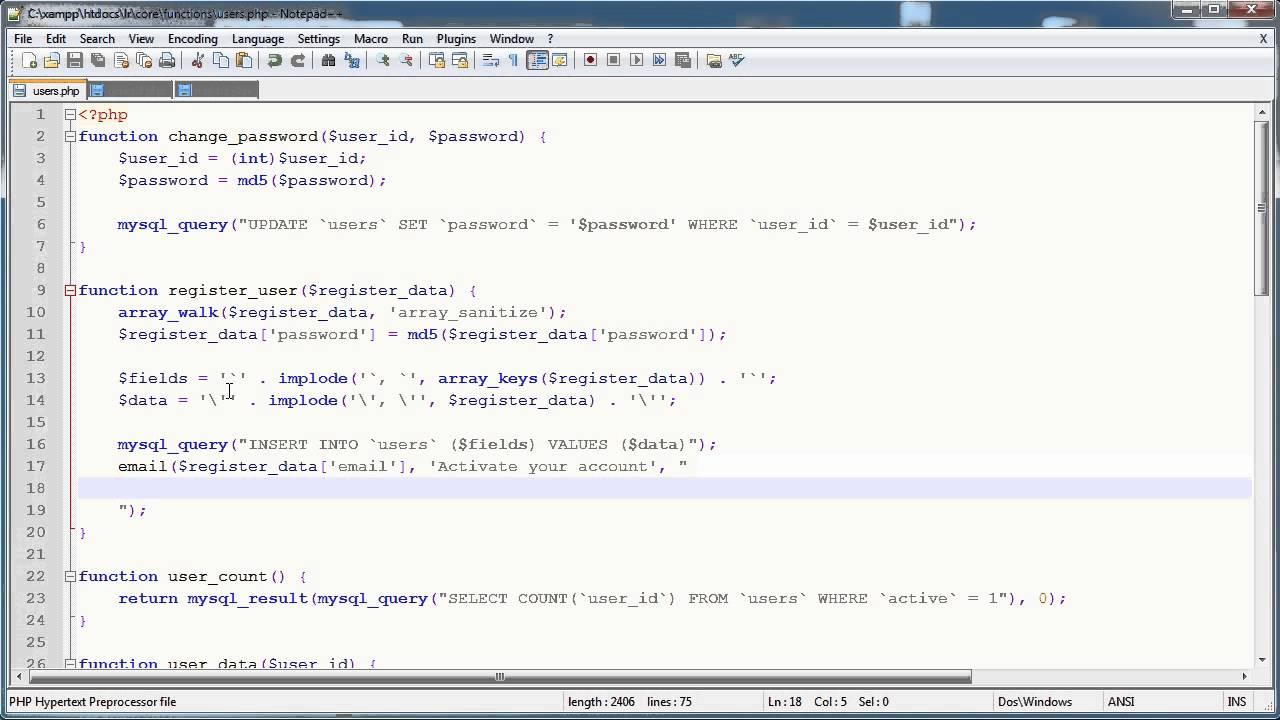Screen dimensions: 1280x720
Task: Cut selection with the scissors icon
Action: pyautogui.click(x=197, y=60)
